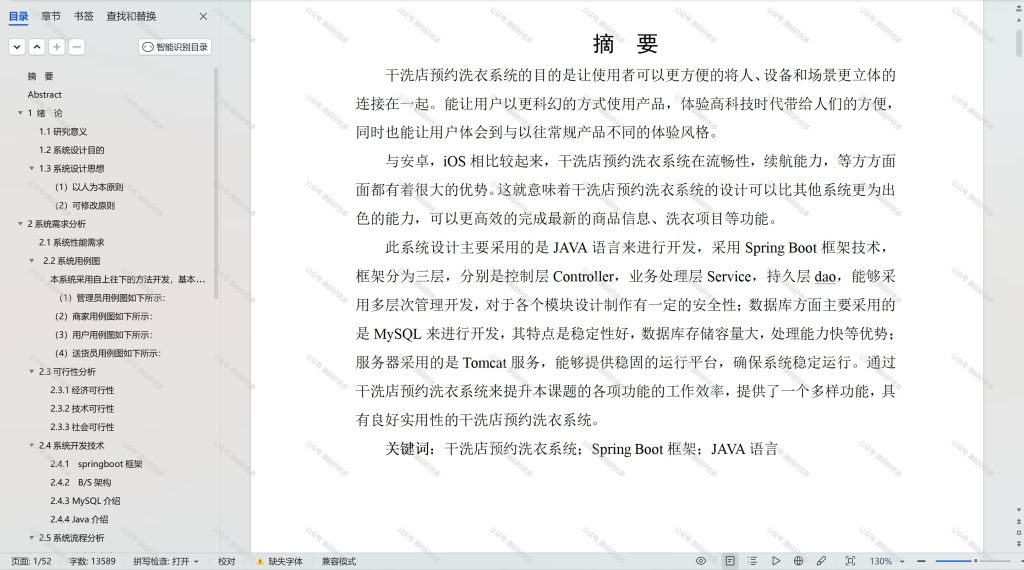This screenshot has width=1024, height=570.
Task: Collapse the 1 绪论 section
Action: tap(20, 113)
